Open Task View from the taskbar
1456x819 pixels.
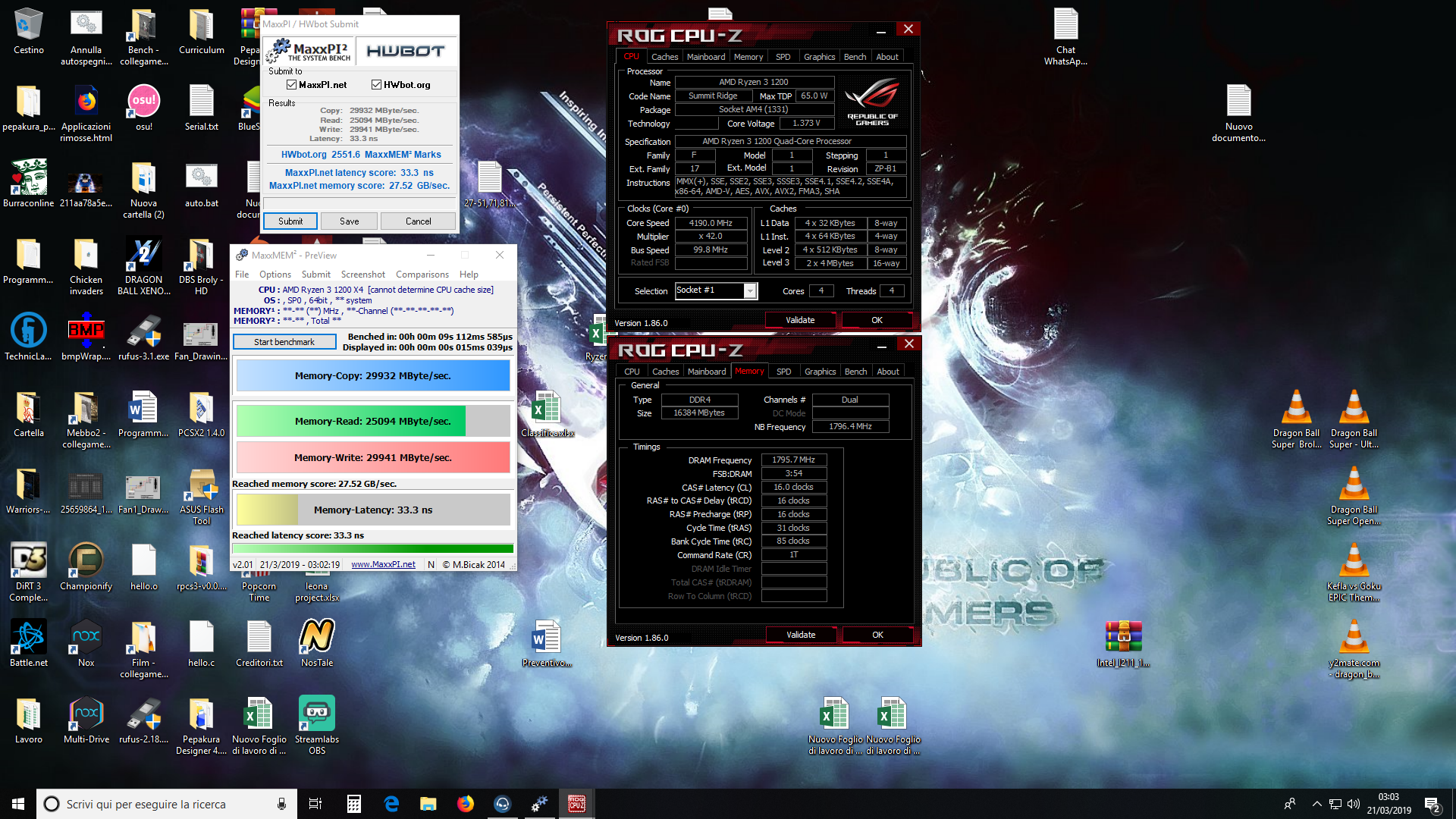click(x=315, y=804)
